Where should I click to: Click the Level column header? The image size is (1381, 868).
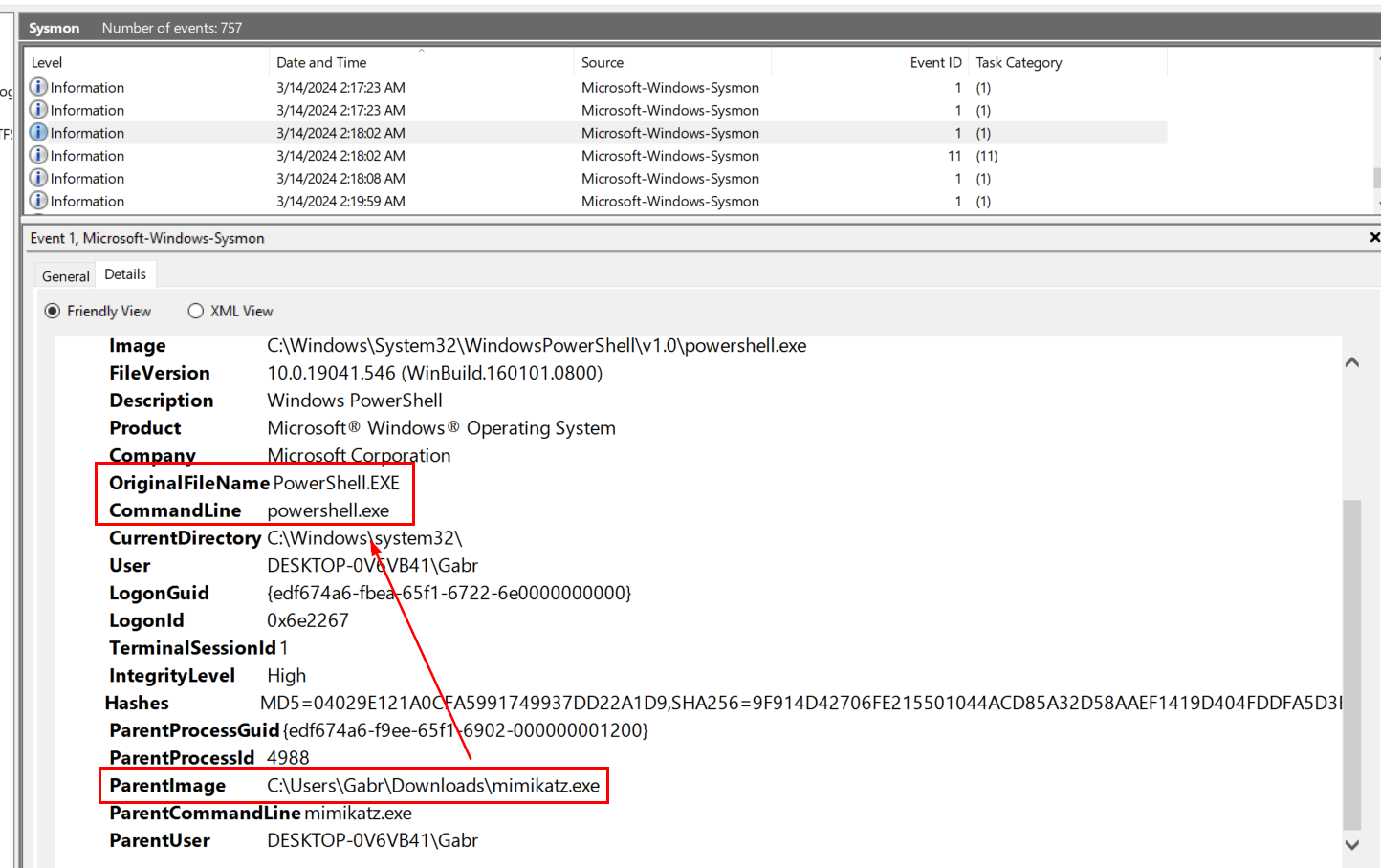point(47,62)
